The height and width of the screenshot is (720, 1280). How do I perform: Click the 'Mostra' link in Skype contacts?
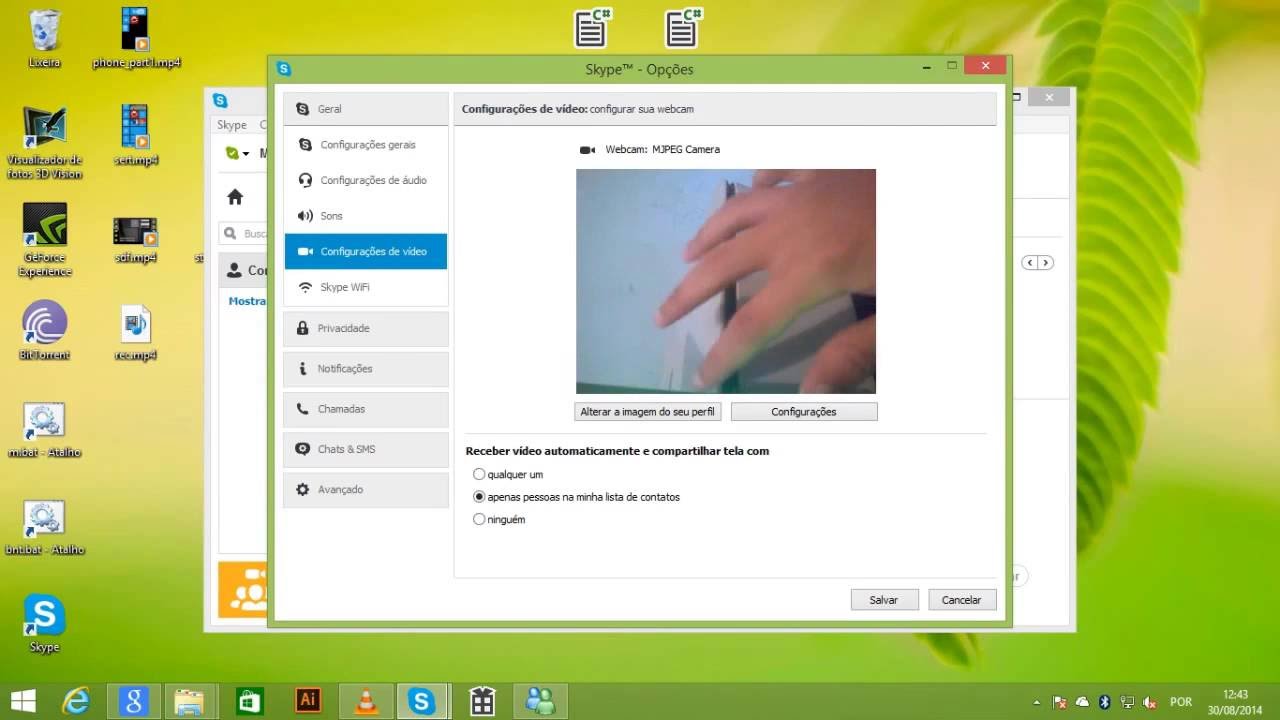tap(247, 301)
